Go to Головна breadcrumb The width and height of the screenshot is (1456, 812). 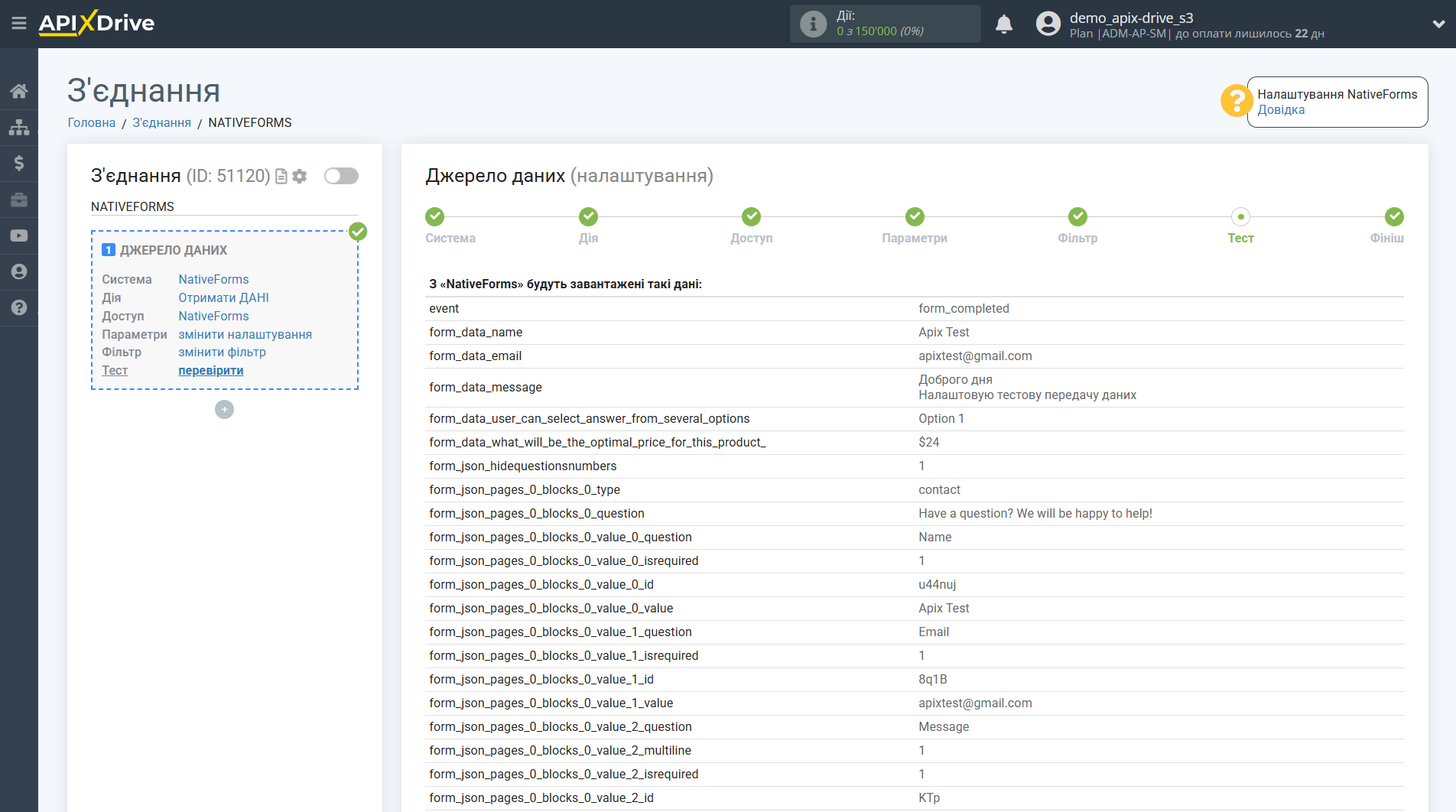tap(92, 122)
